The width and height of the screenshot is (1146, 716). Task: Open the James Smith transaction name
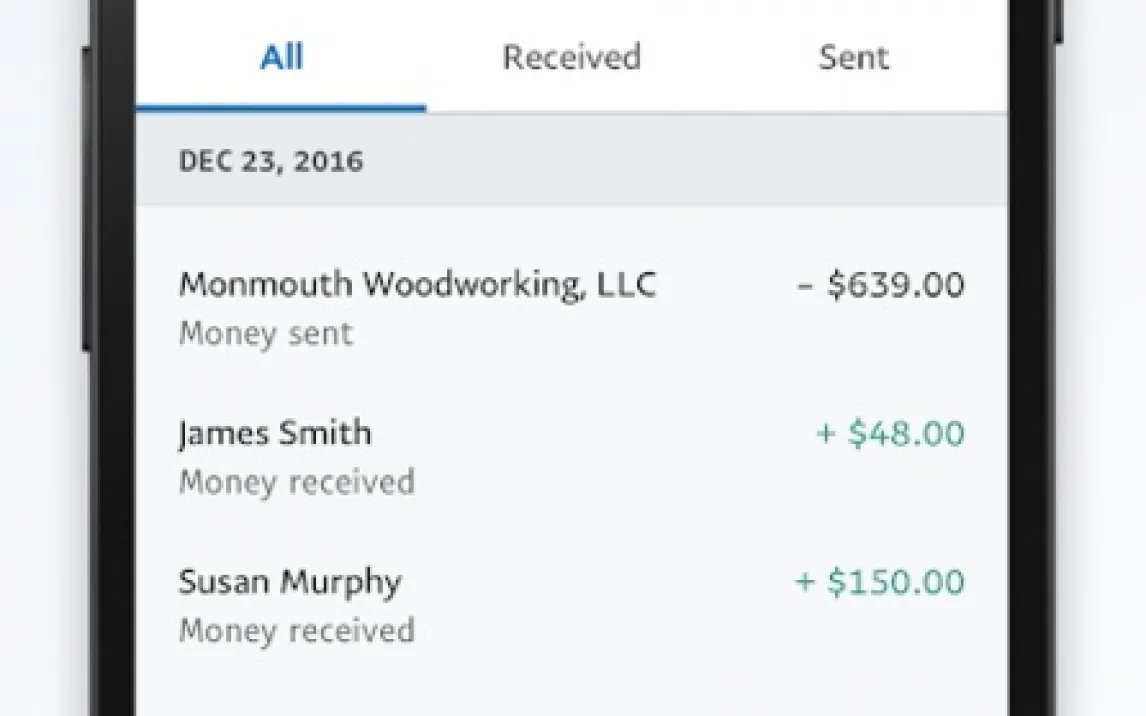(x=275, y=434)
